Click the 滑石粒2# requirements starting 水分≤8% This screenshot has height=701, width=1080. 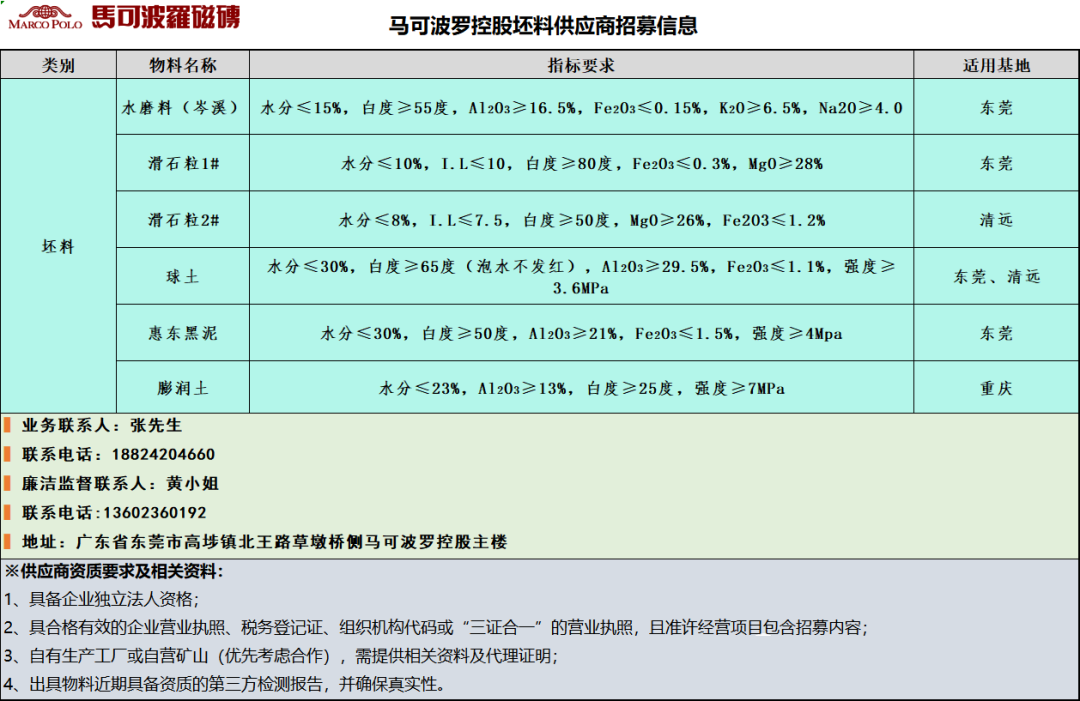(581, 220)
